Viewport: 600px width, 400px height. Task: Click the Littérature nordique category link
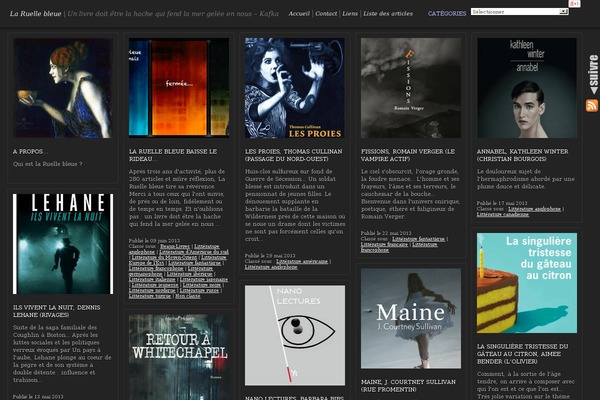pos(152,291)
